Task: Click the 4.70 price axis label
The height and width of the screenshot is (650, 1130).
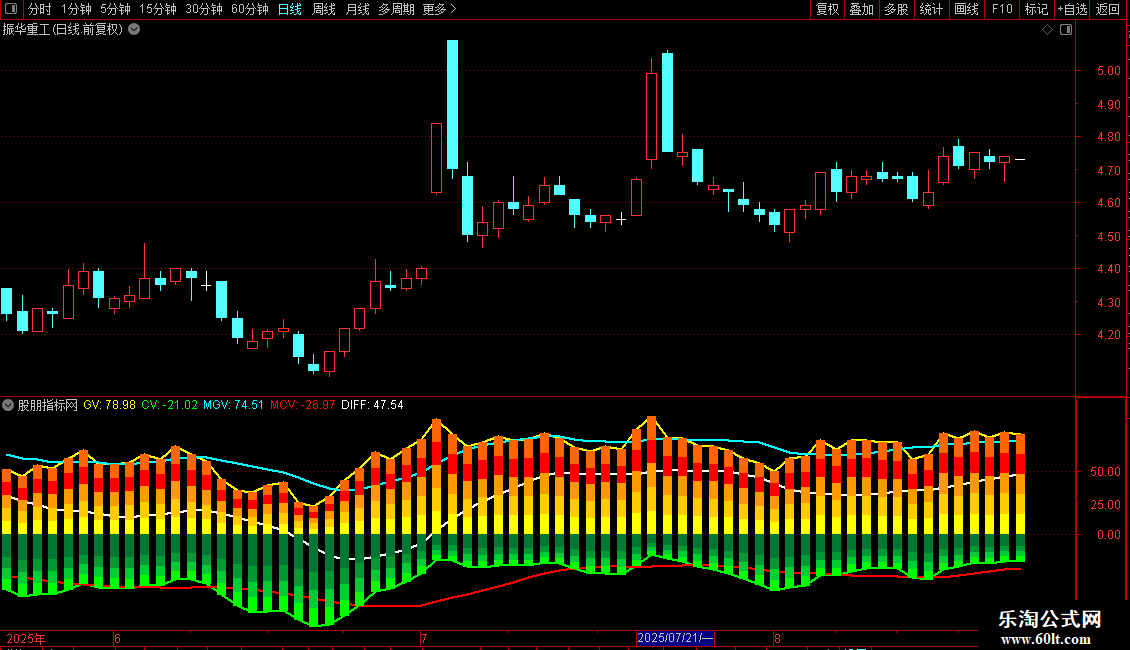Action: 1108,171
